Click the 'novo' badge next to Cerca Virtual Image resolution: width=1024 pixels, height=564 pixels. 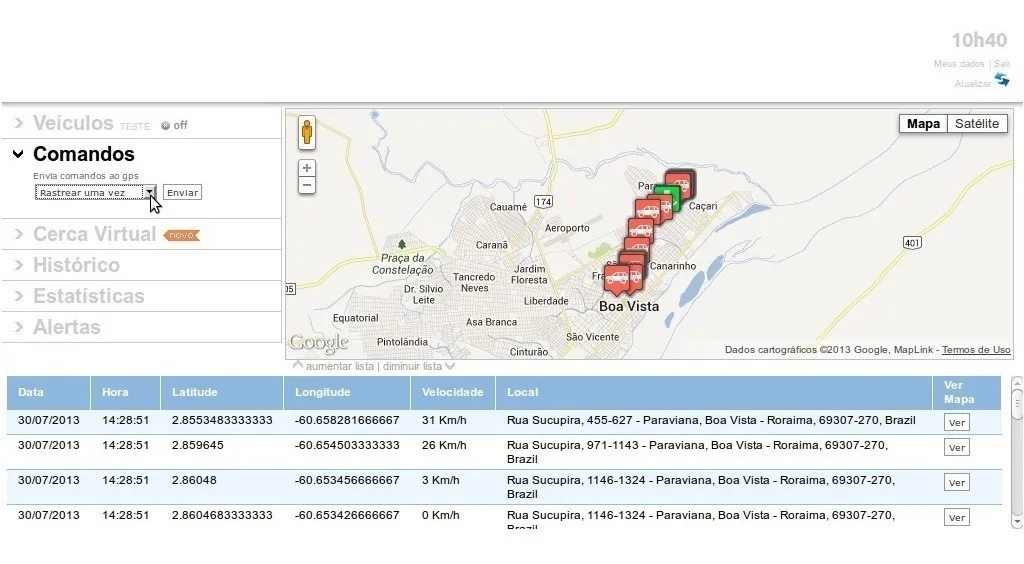pyautogui.click(x=182, y=235)
